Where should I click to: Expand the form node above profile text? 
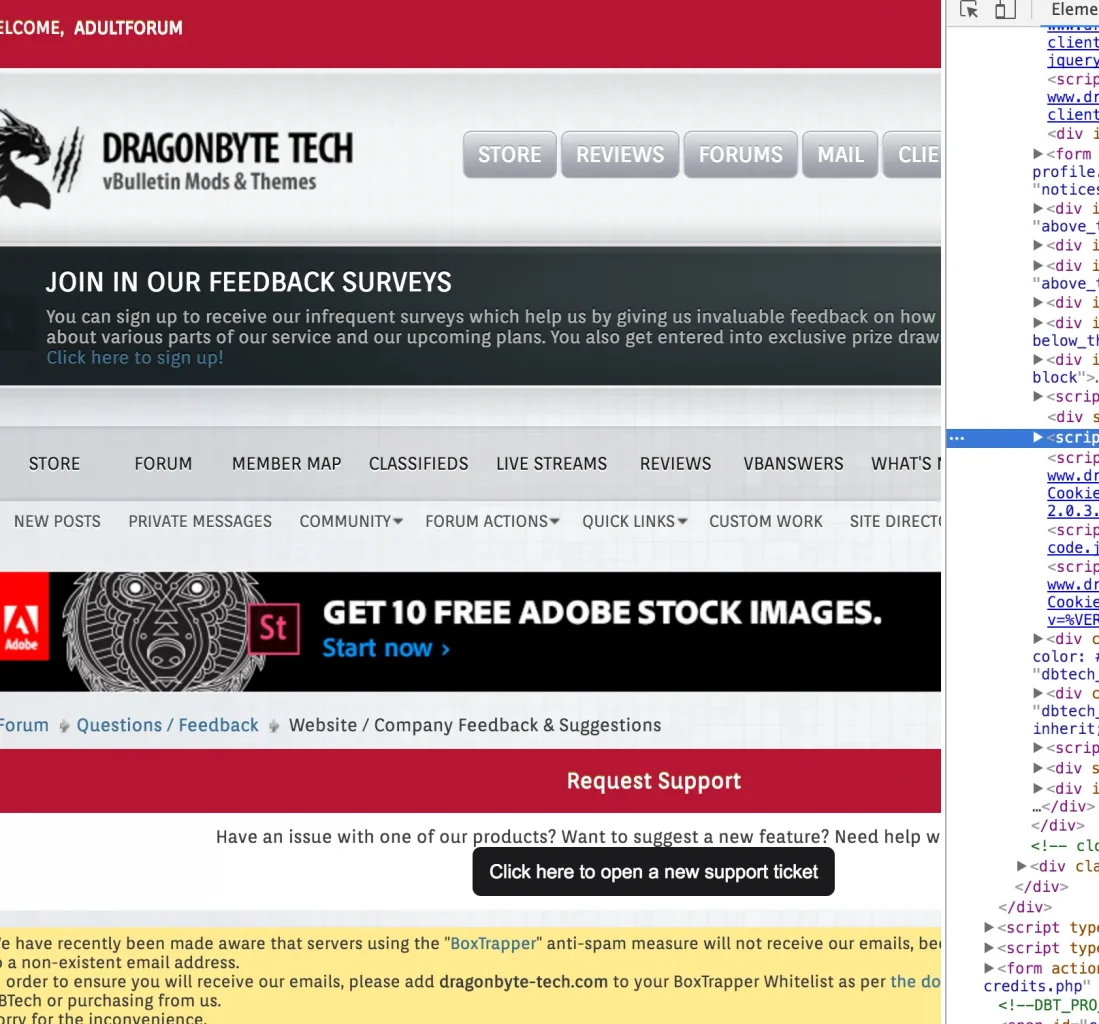1038,153
